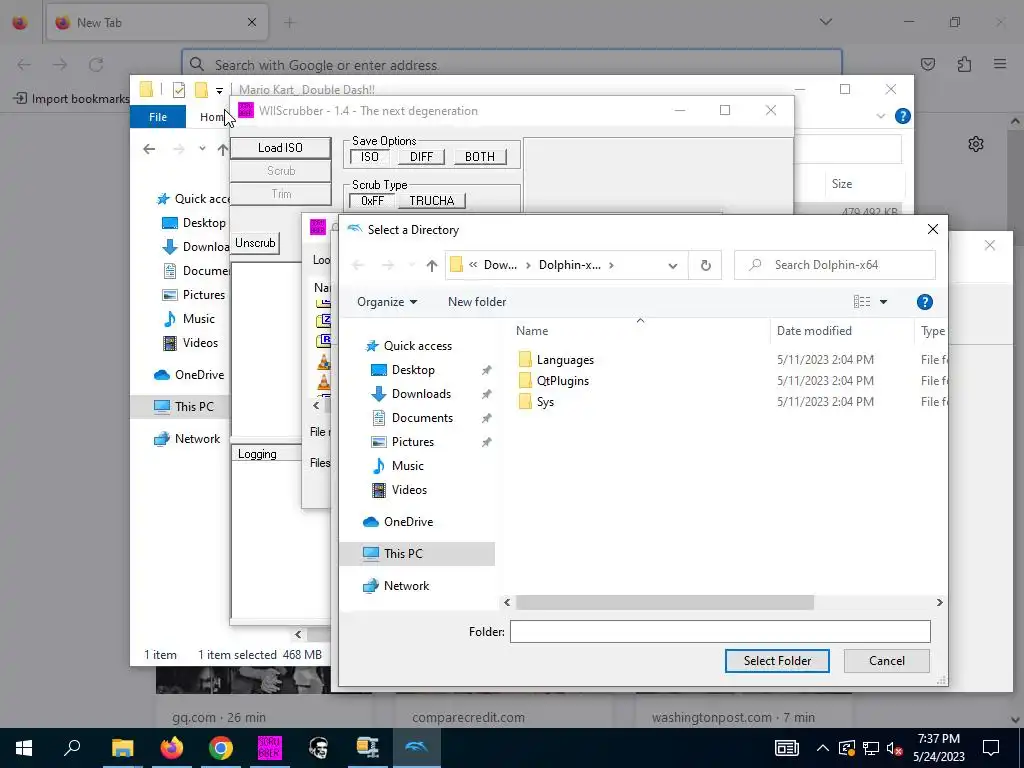
Task: Go up one folder in the Select a Directory dialog
Action: click(432, 265)
